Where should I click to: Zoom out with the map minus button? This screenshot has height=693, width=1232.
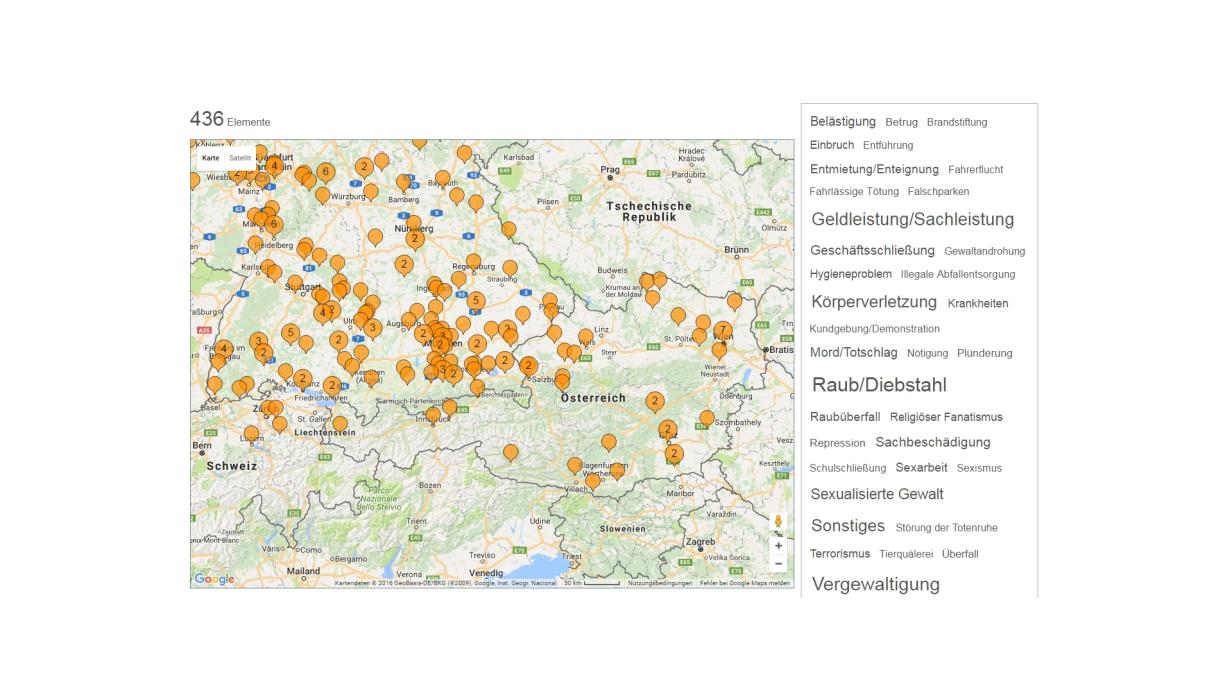click(x=778, y=563)
